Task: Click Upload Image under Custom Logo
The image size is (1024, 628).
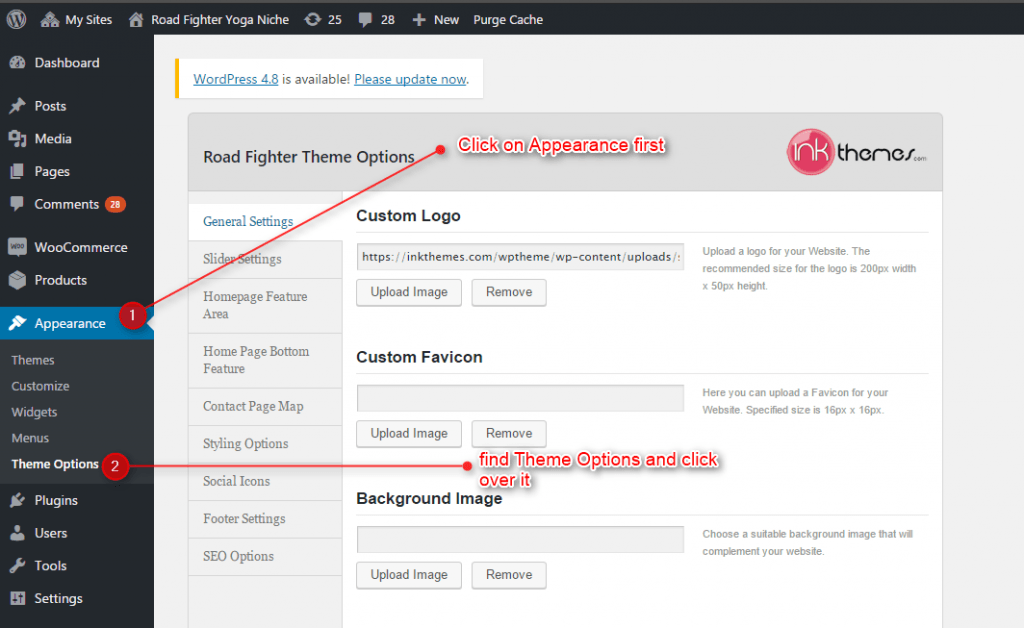Action: click(409, 292)
